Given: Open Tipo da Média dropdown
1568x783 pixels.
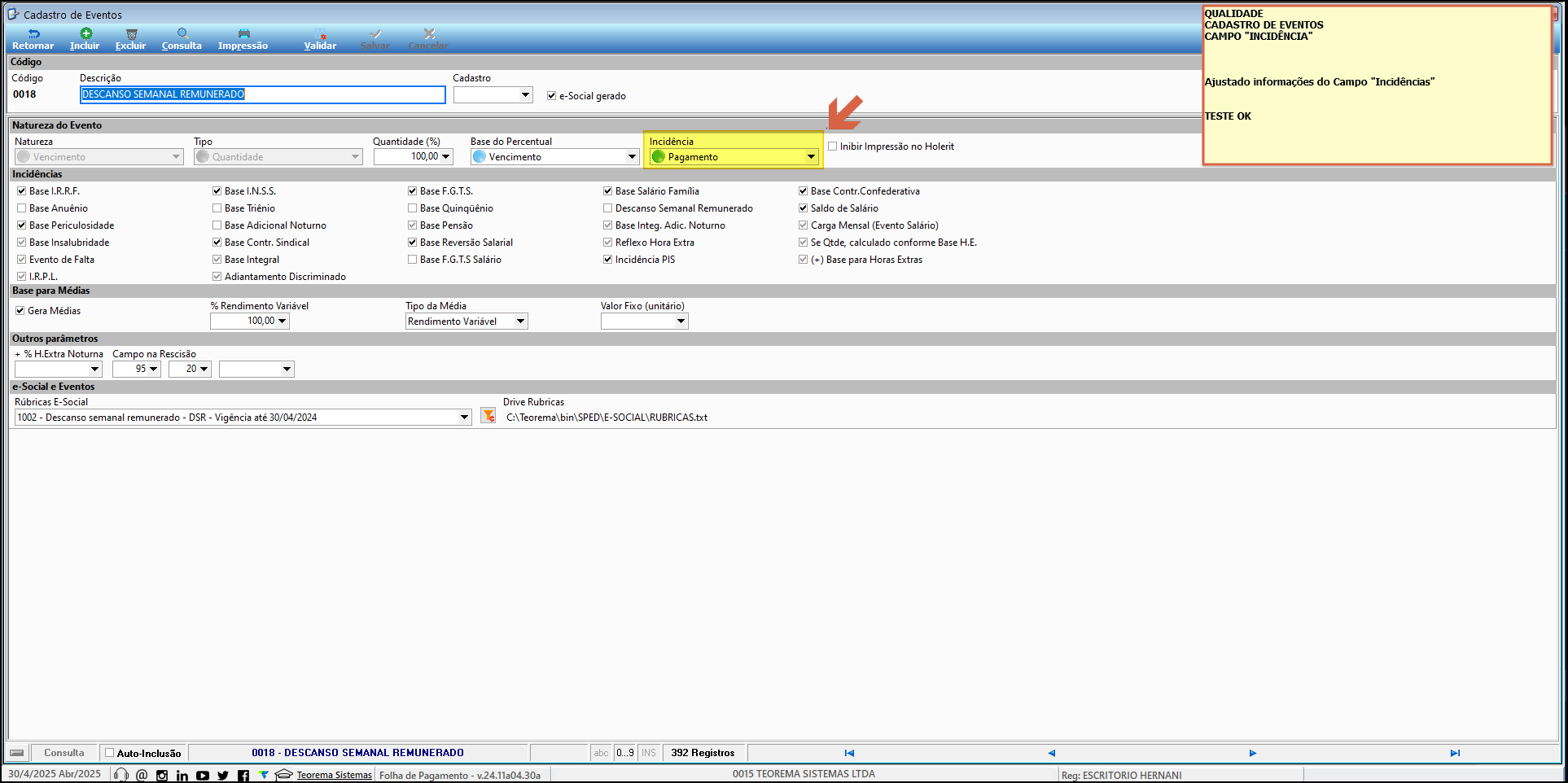Looking at the screenshot, I should click(521, 322).
